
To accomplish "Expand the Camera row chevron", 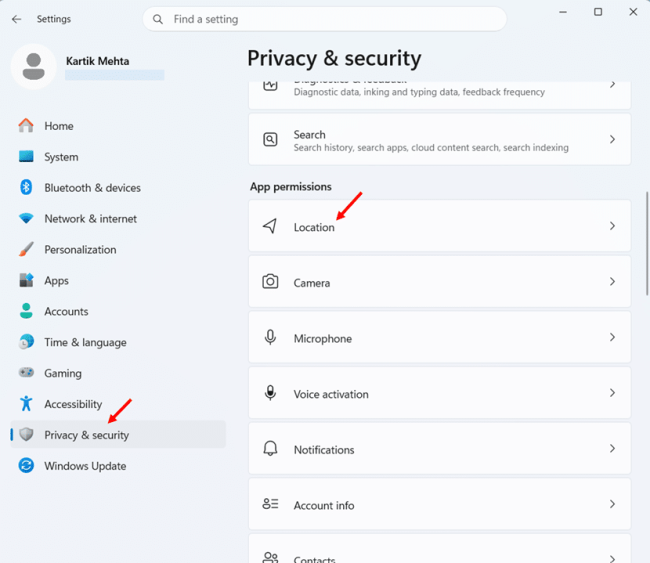I will tap(612, 282).
